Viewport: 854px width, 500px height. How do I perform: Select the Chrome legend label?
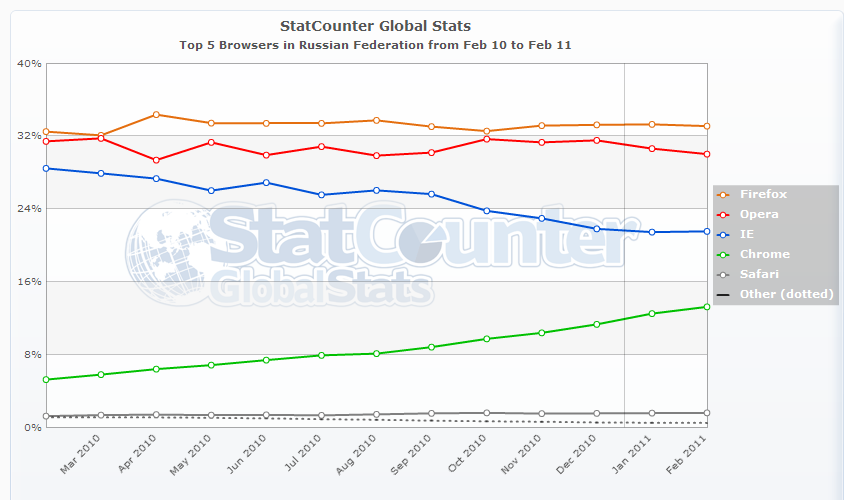[x=765, y=254]
